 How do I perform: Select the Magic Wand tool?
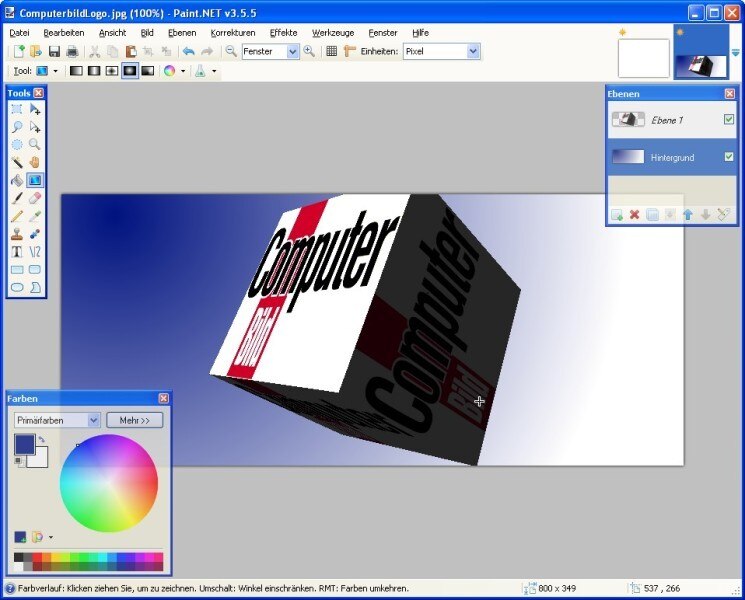tap(17, 162)
